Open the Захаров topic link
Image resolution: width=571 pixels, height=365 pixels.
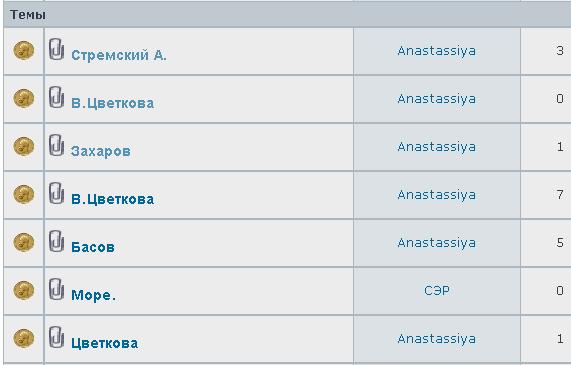point(101,151)
